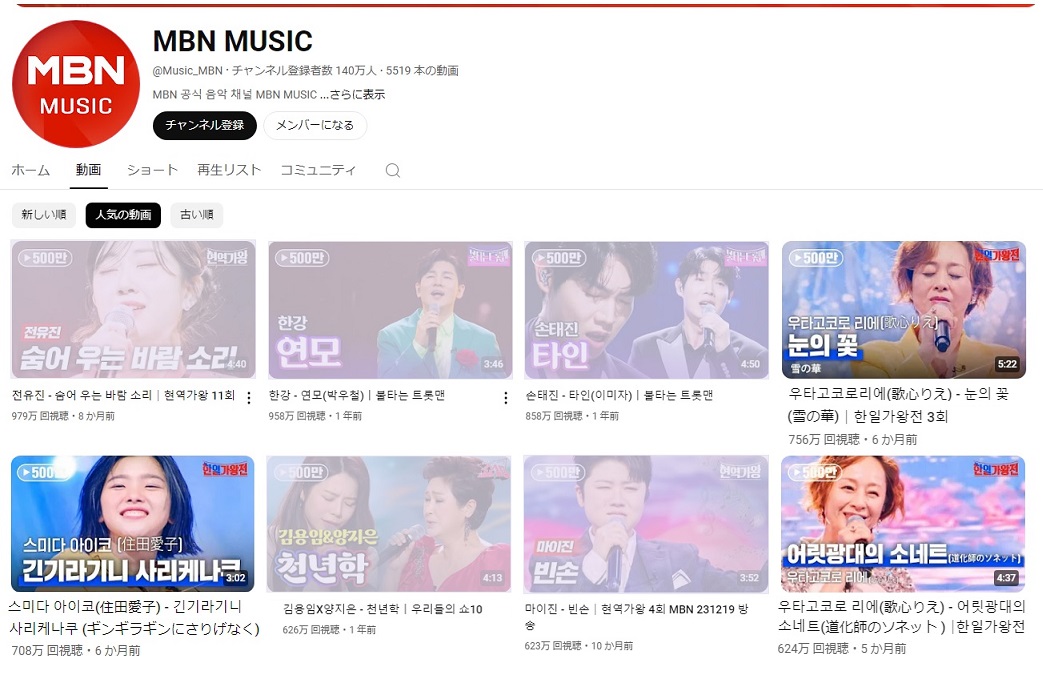Click the メンバーになる button
The height and width of the screenshot is (677, 1043).
315,126
